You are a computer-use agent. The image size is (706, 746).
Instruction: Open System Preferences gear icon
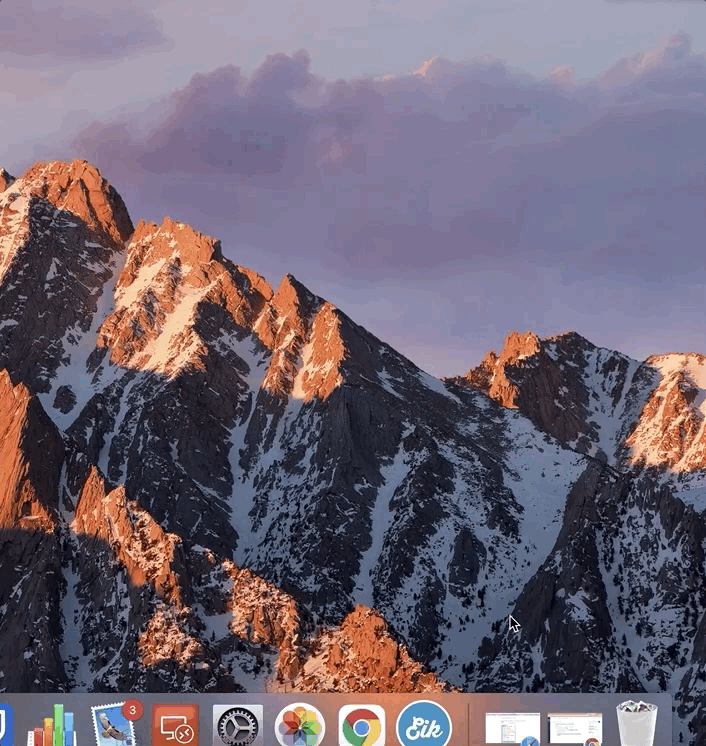[238, 727]
